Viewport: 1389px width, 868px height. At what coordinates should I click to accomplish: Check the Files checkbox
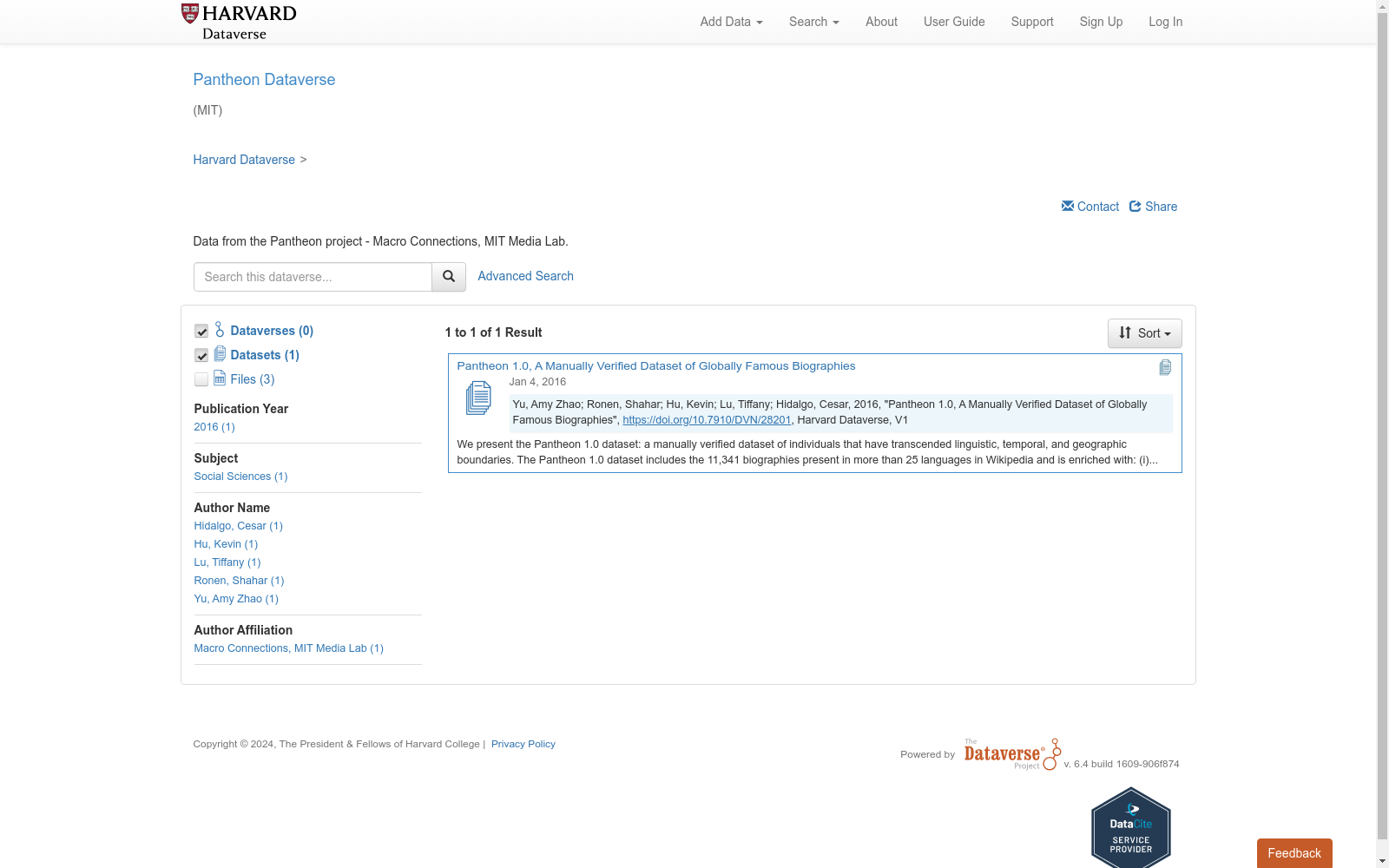pos(201,379)
